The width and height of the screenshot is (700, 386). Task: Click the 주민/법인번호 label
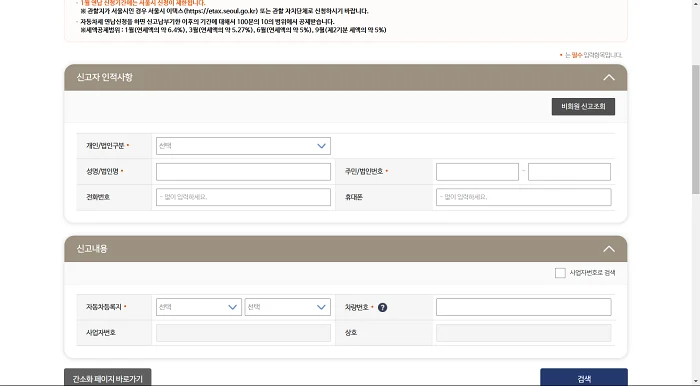click(x=364, y=171)
